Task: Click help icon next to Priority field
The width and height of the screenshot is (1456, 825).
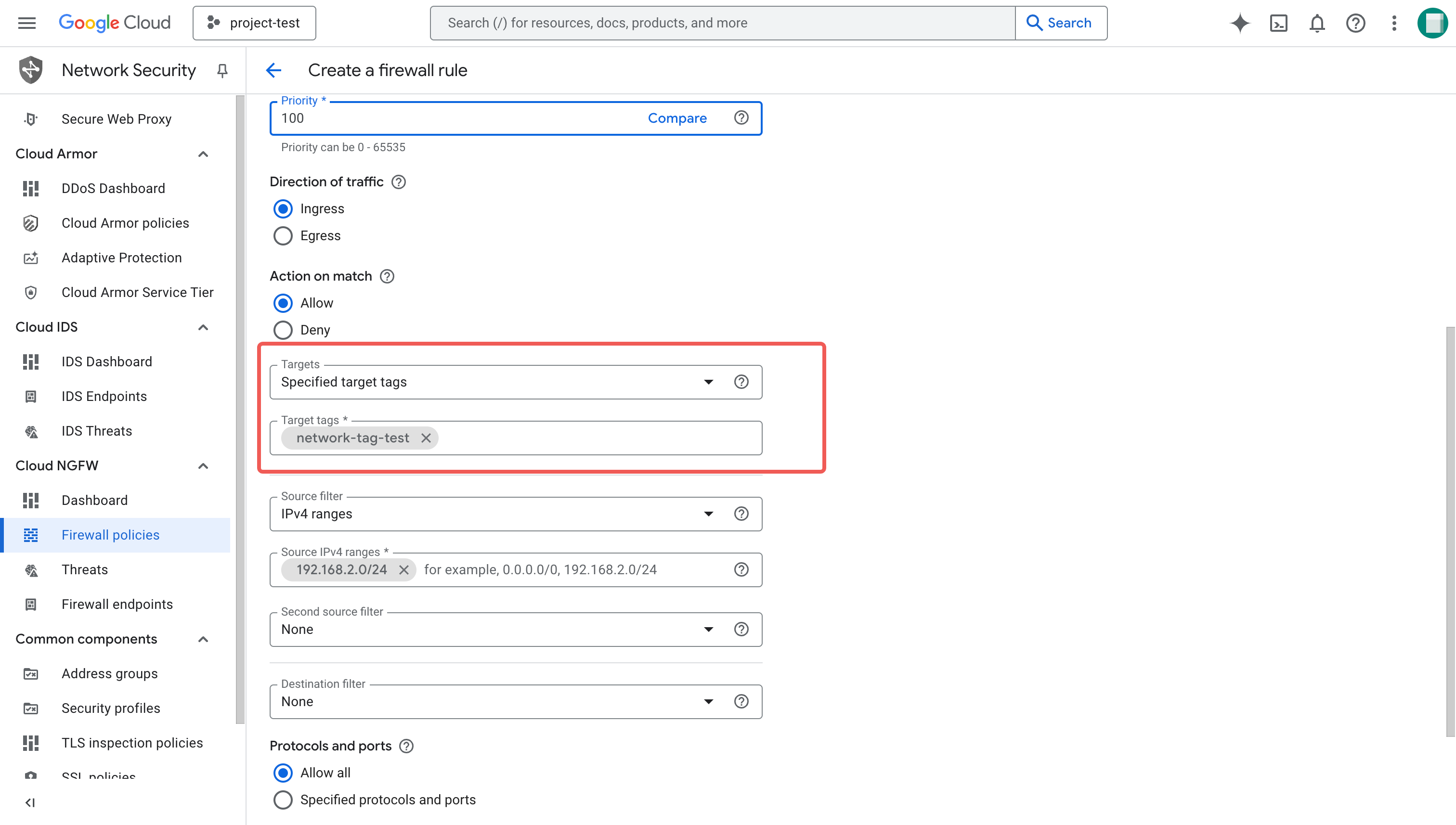Action: pyautogui.click(x=741, y=118)
